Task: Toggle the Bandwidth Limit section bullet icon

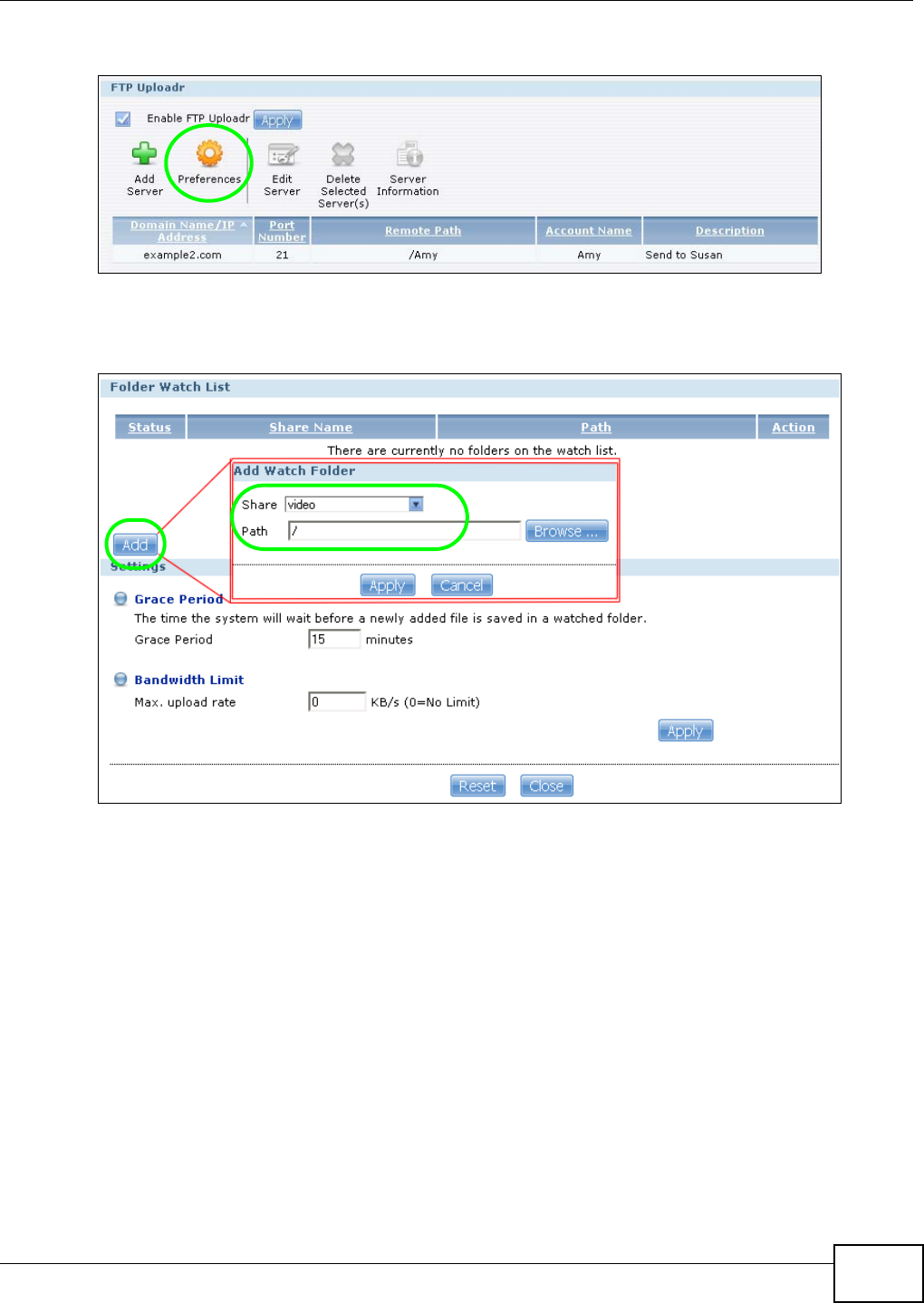Action: pos(120,680)
